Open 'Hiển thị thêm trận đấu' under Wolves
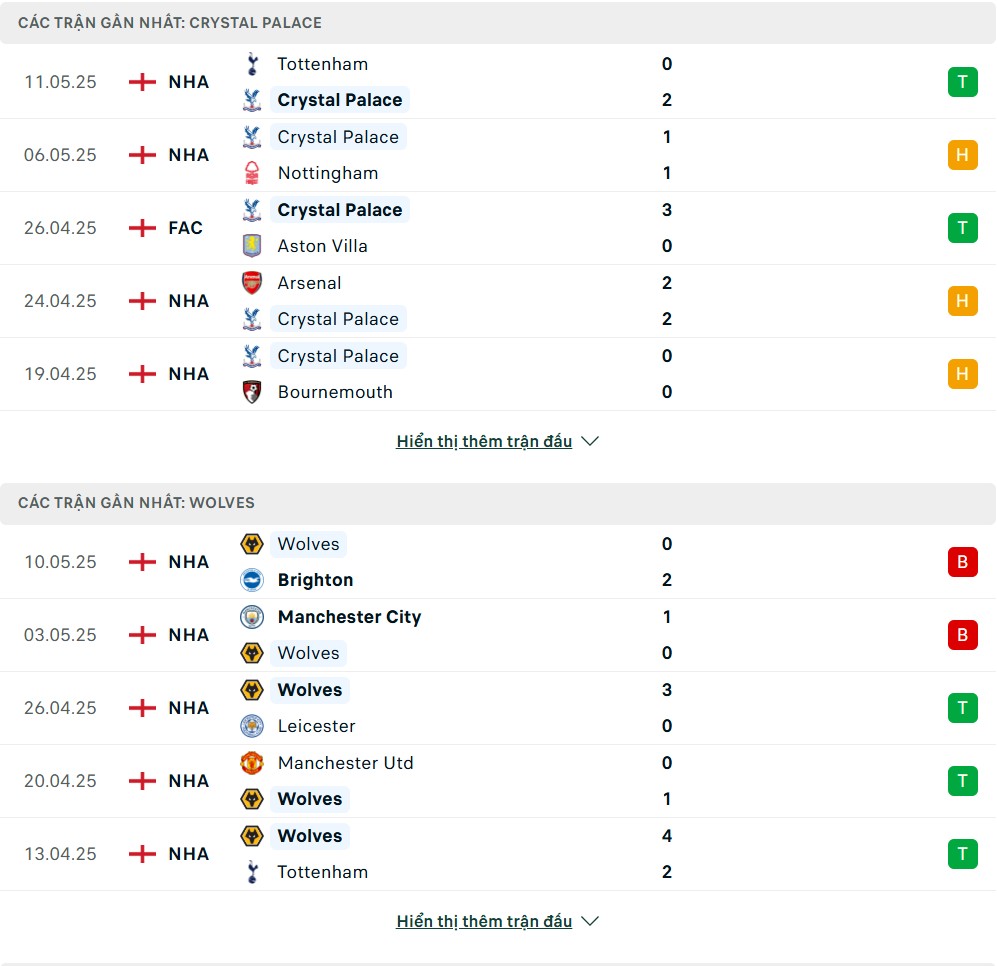The width and height of the screenshot is (997, 966). pos(484,921)
